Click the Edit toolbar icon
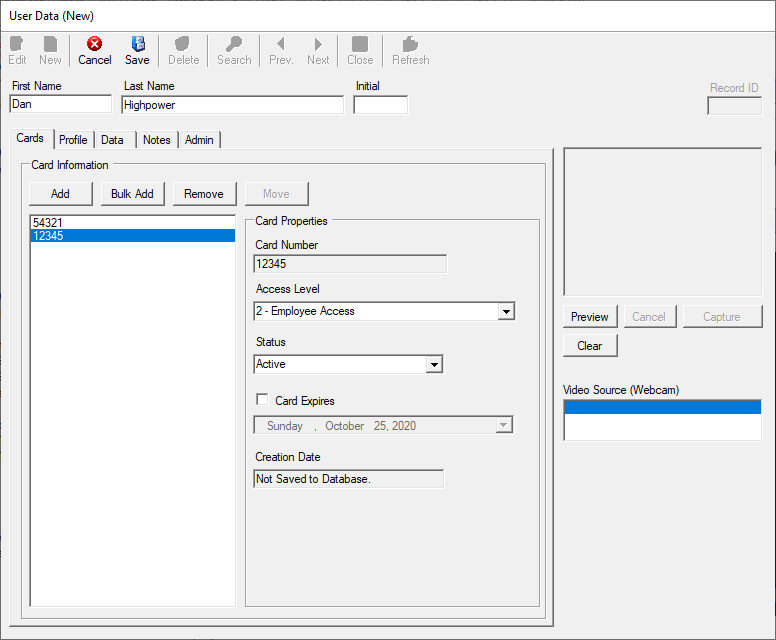 [17, 50]
